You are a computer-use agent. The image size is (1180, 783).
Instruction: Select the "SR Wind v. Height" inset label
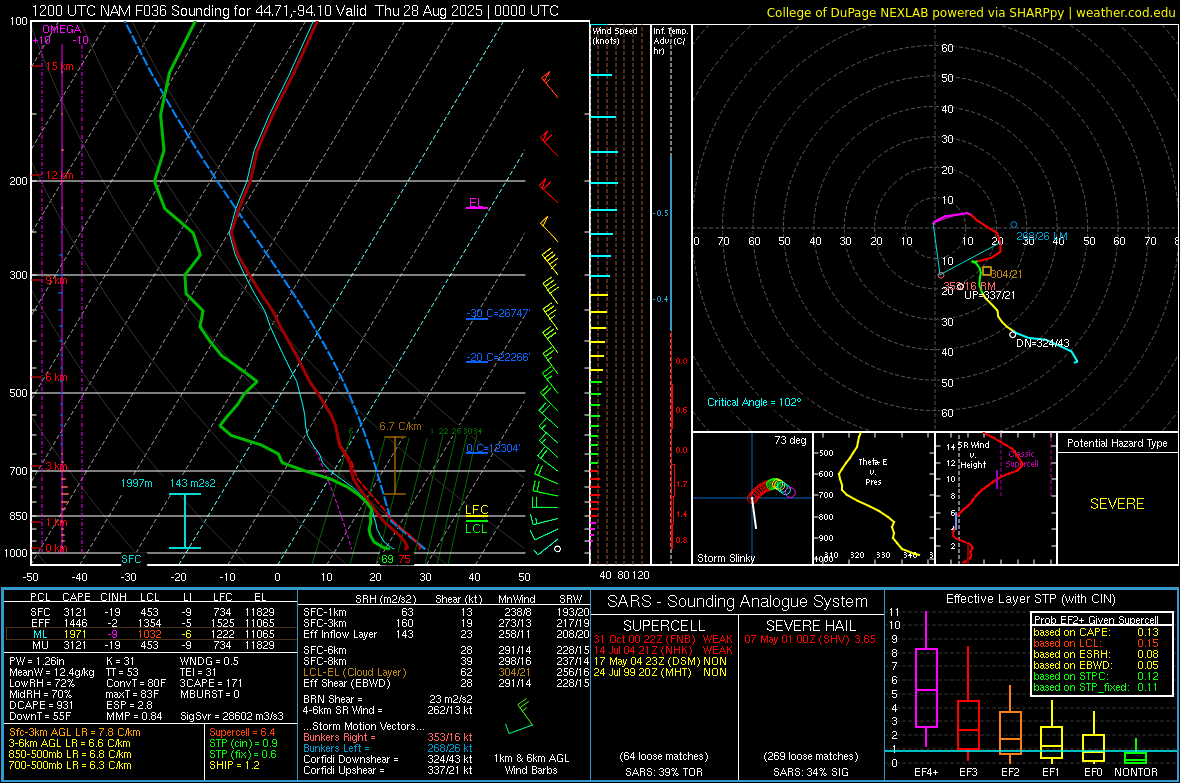click(973, 455)
